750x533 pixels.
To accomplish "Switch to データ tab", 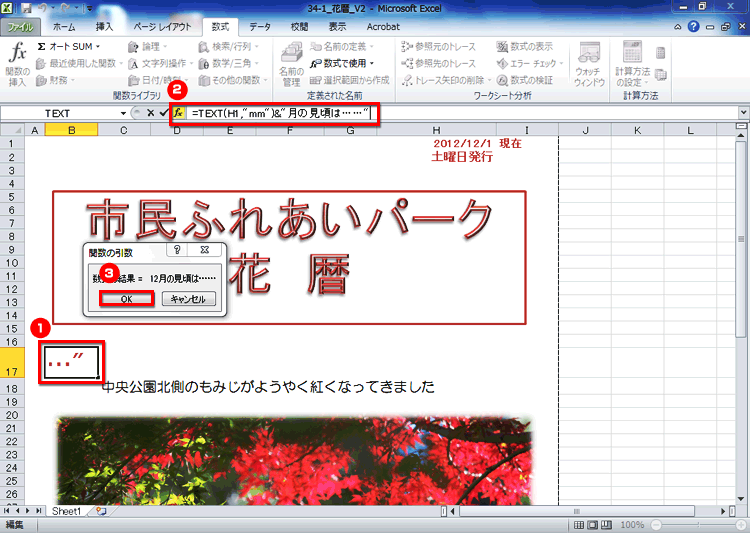I will (260, 27).
